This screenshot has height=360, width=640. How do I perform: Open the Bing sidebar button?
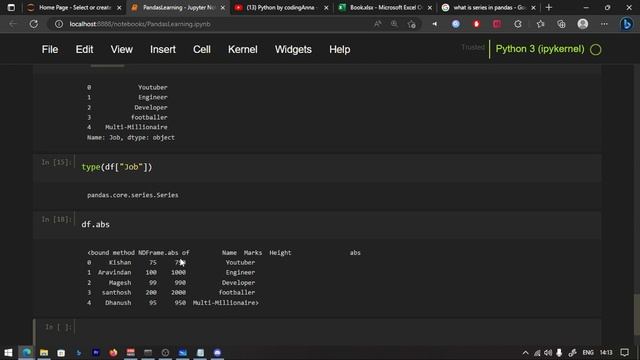tap(627, 24)
